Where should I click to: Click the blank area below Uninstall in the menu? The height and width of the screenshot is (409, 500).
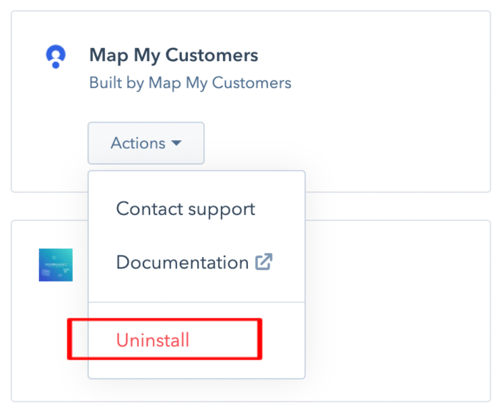197,368
